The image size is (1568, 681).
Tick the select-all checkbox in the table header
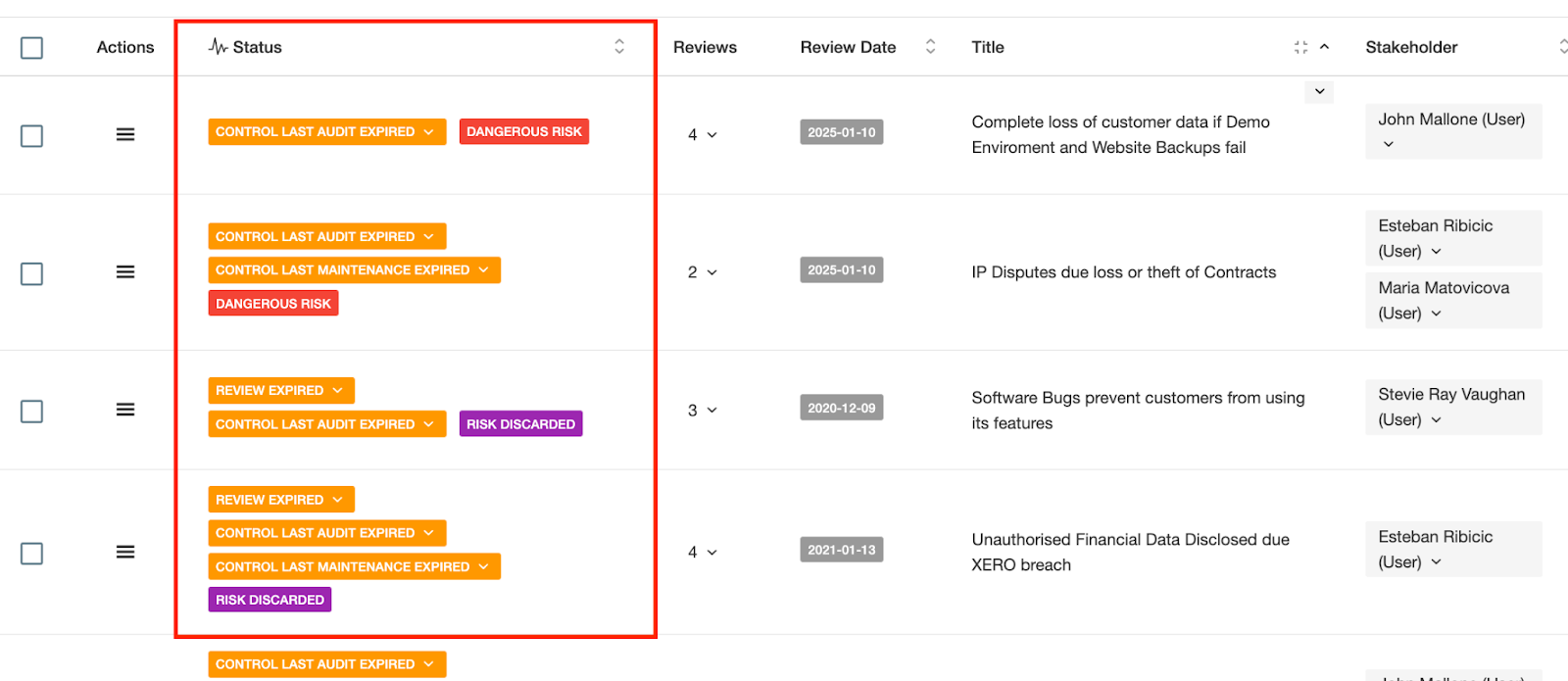click(x=31, y=47)
